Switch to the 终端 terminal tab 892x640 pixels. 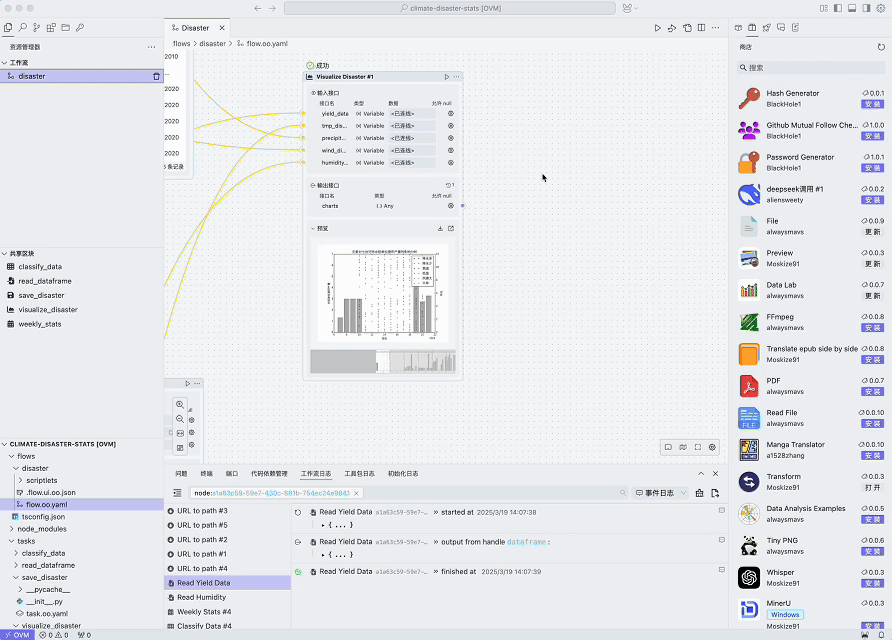(x=206, y=473)
